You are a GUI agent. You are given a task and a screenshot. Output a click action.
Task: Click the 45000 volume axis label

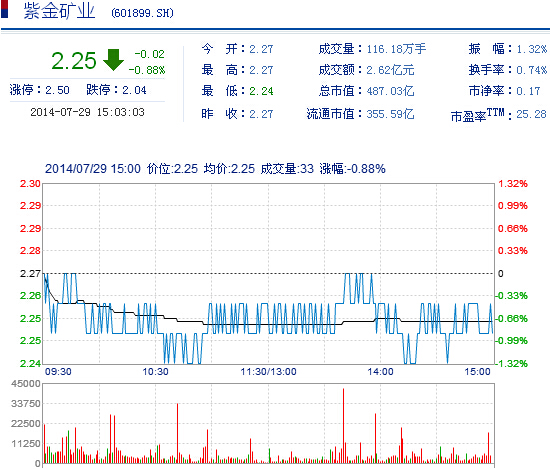pos(26,384)
